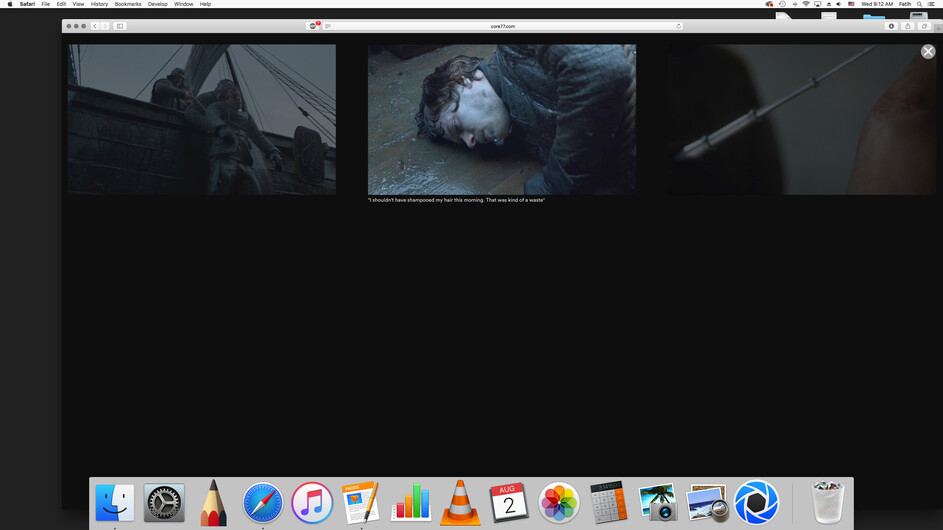Open the Develop menu
The width and height of the screenshot is (943, 530).
tap(158, 4)
